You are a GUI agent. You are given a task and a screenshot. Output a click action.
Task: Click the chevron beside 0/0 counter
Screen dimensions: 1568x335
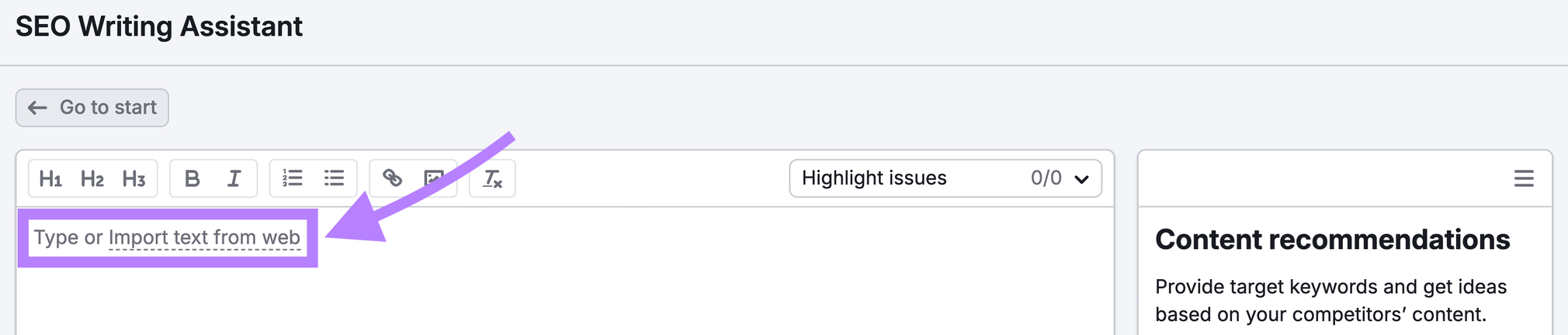tap(1081, 179)
